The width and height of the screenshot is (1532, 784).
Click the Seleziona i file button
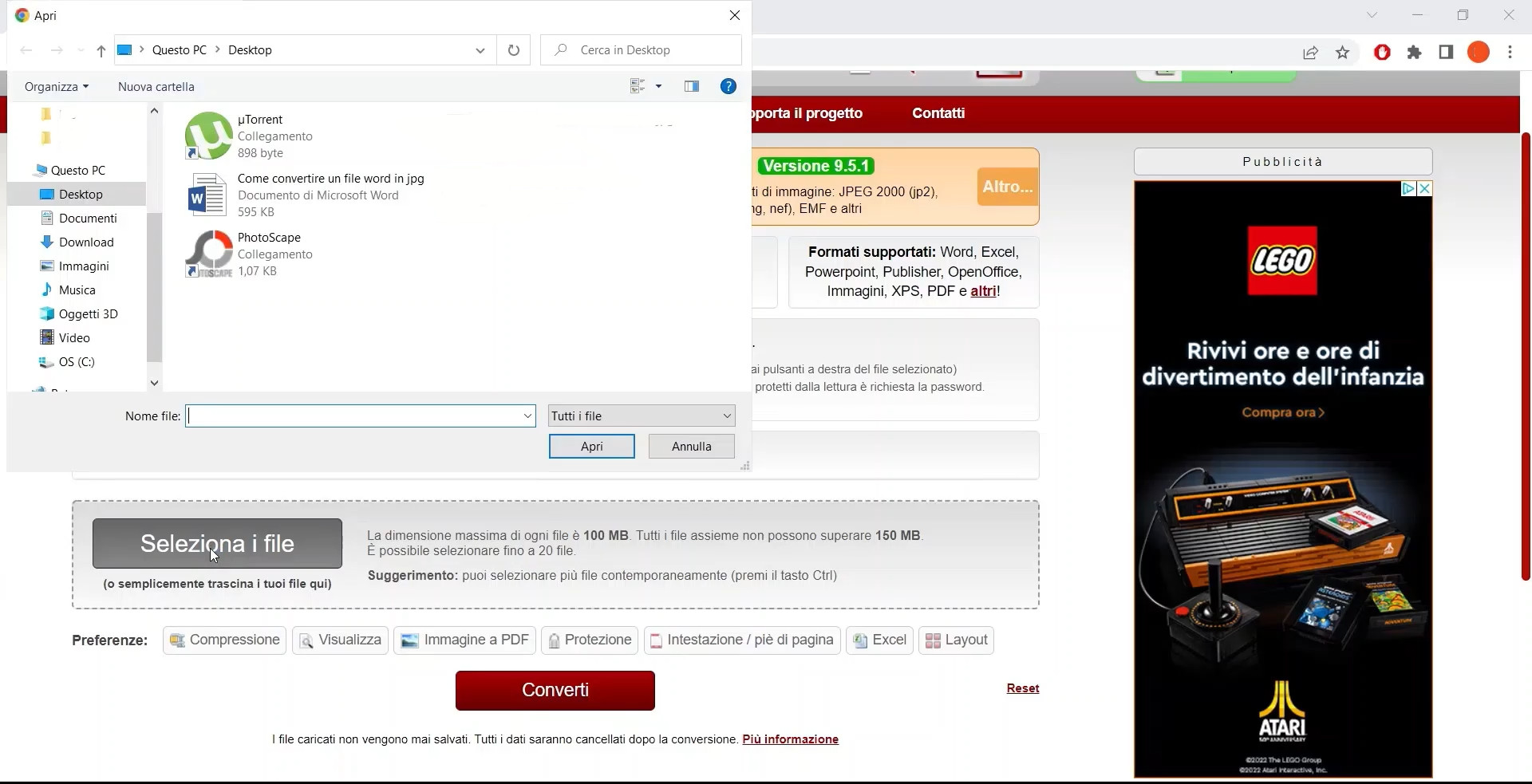216,544
